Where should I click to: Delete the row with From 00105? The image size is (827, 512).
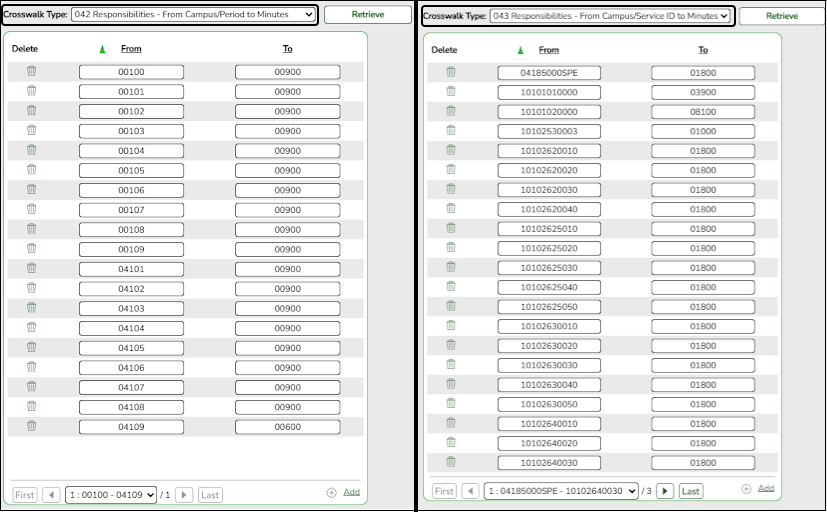32,169
